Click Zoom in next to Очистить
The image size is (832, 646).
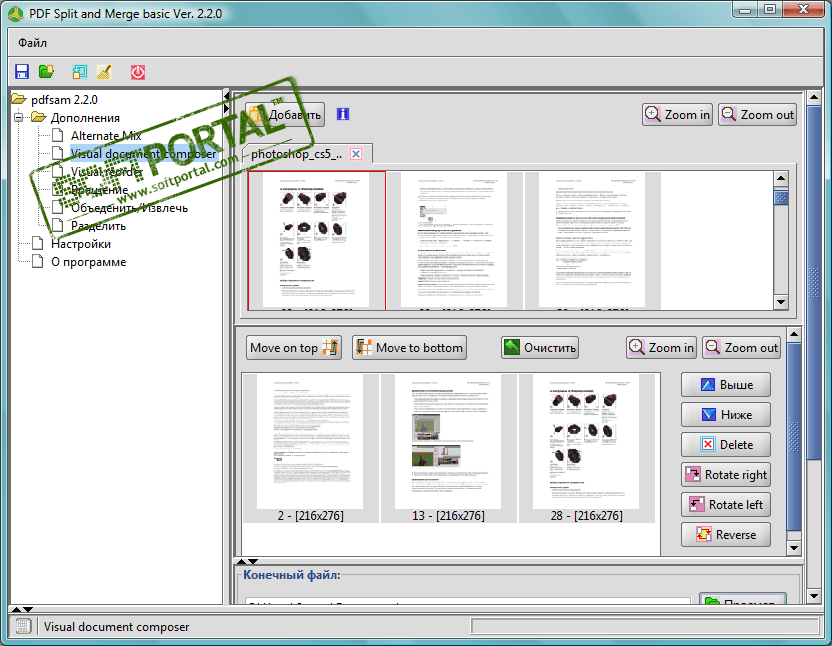coord(661,348)
